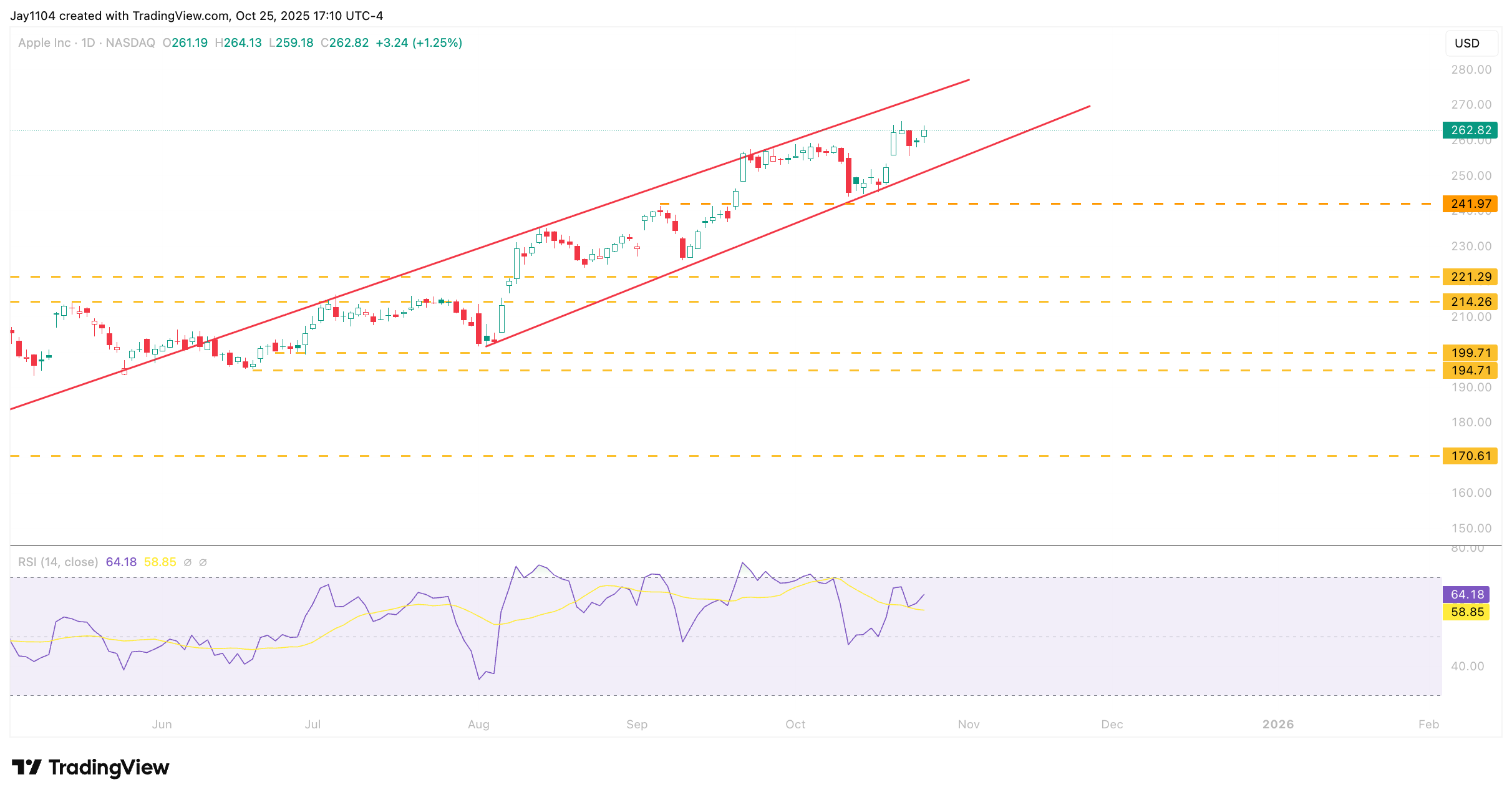
Task: Click the first empty-value symbol in RSI legend
Action: 188,562
